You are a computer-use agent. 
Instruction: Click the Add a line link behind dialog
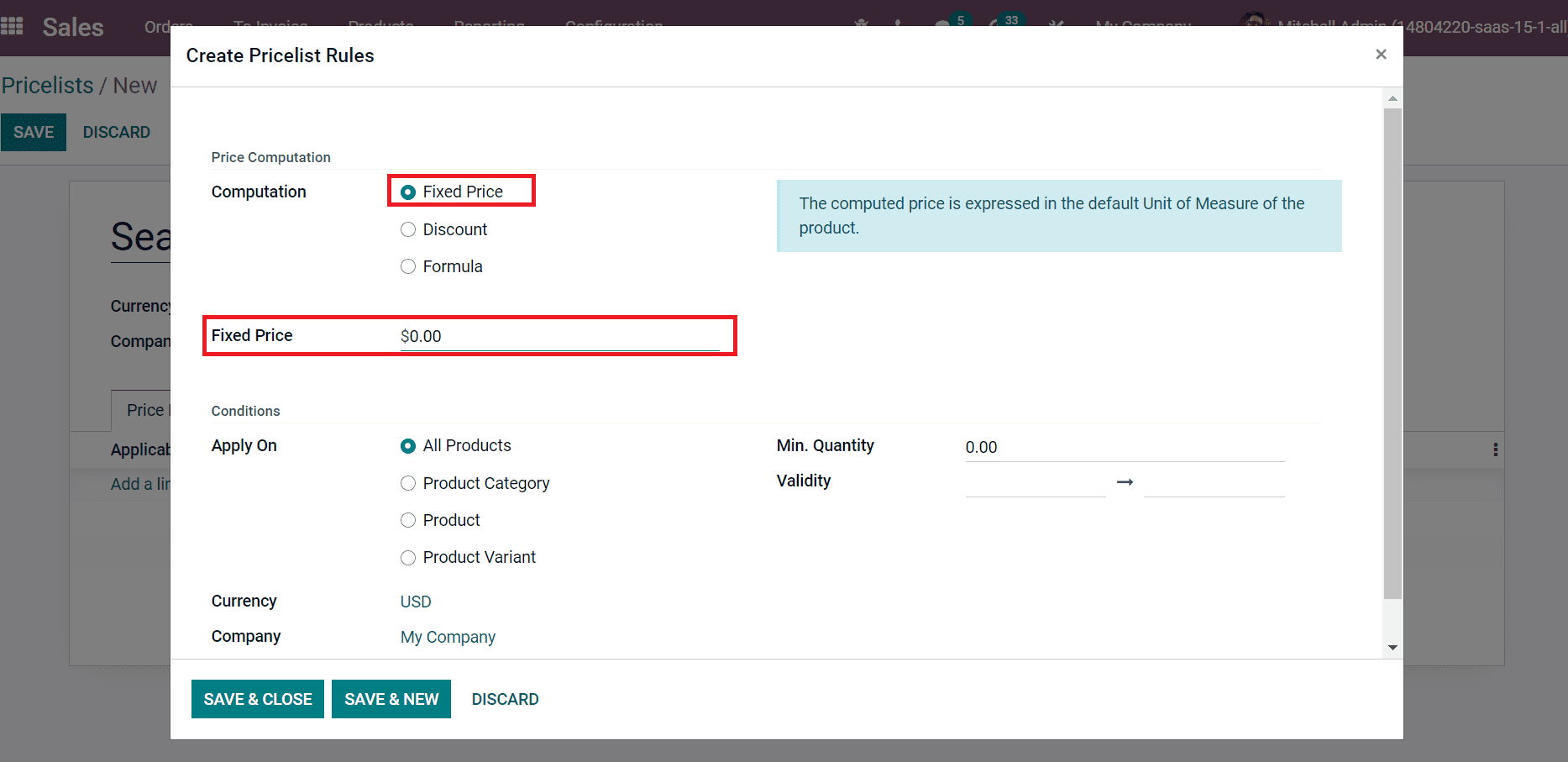pos(140,484)
